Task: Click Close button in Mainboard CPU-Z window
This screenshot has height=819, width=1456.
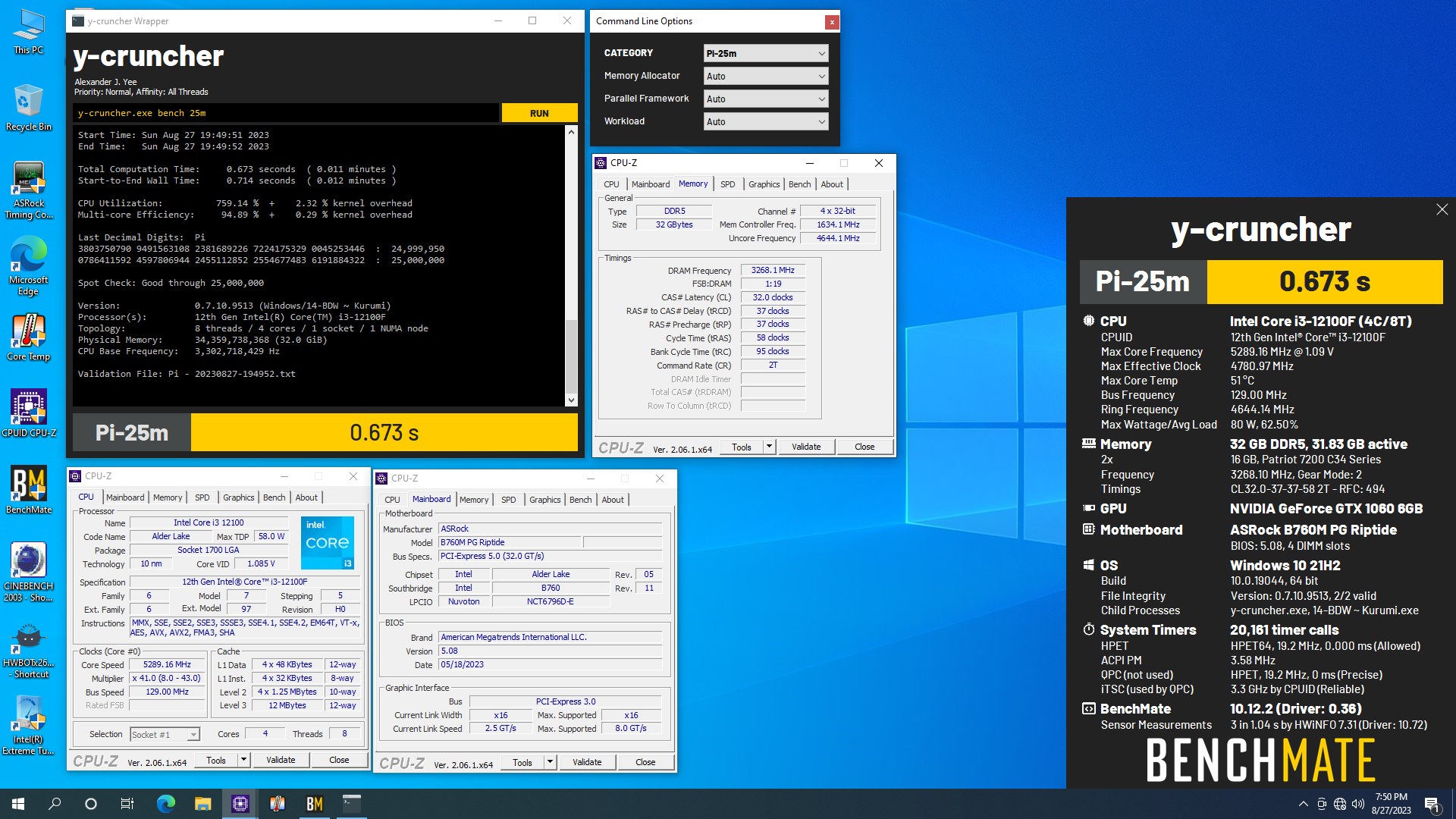Action: [x=645, y=762]
